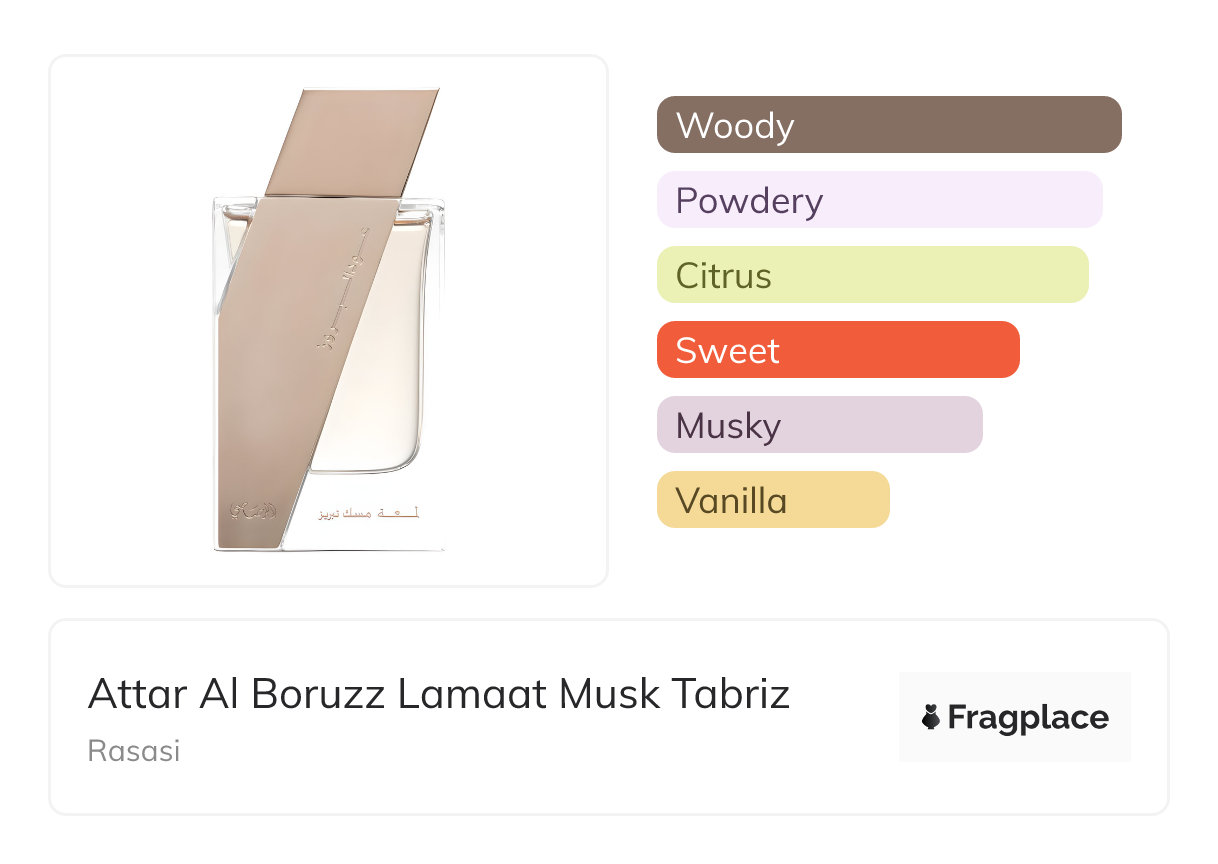Image resolution: width=1218 pixels, height=864 pixels.
Task: Select the mauve Musky accord bar
Action: point(819,425)
